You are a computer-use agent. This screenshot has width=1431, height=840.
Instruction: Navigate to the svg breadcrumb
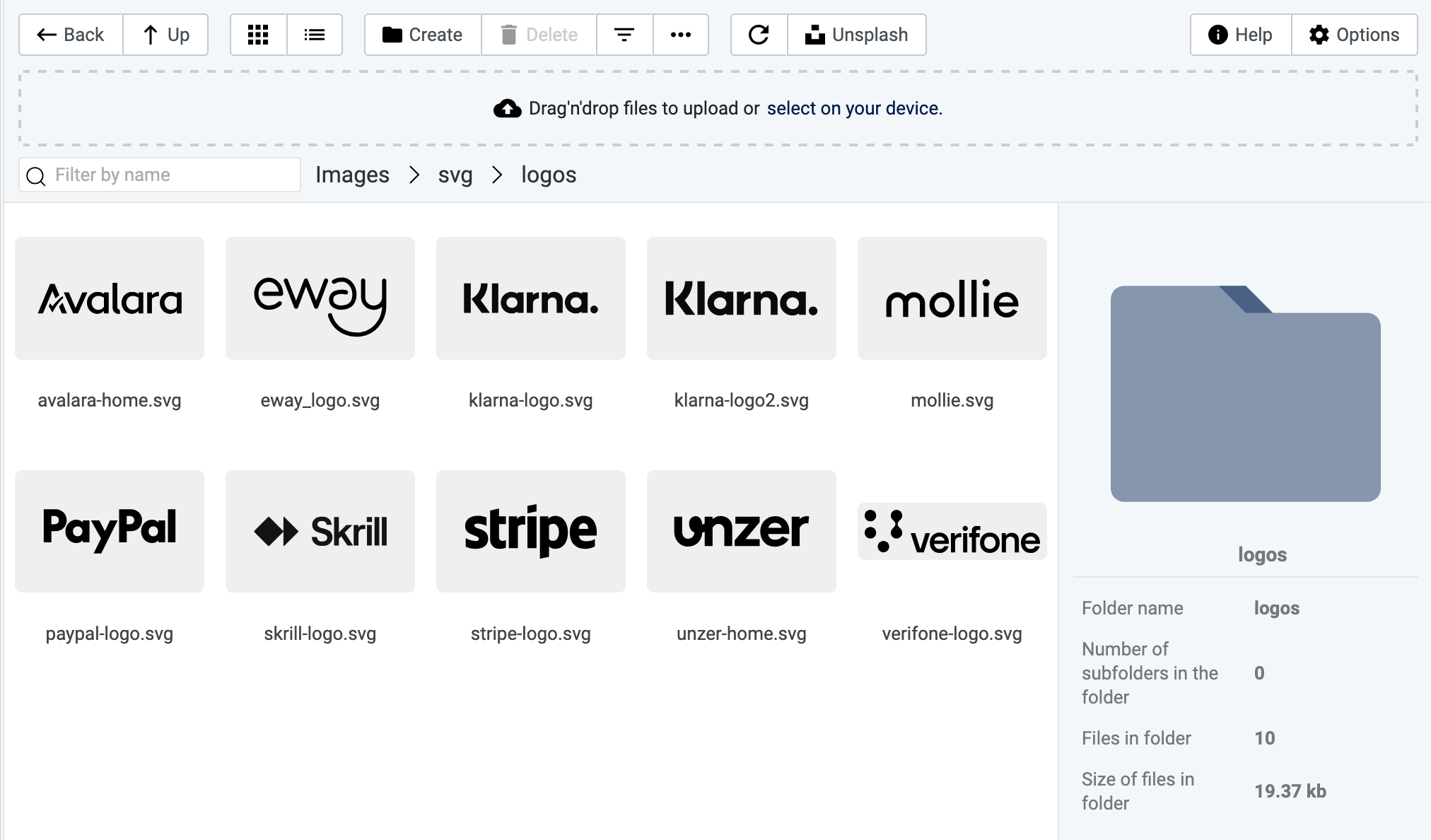coord(455,175)
